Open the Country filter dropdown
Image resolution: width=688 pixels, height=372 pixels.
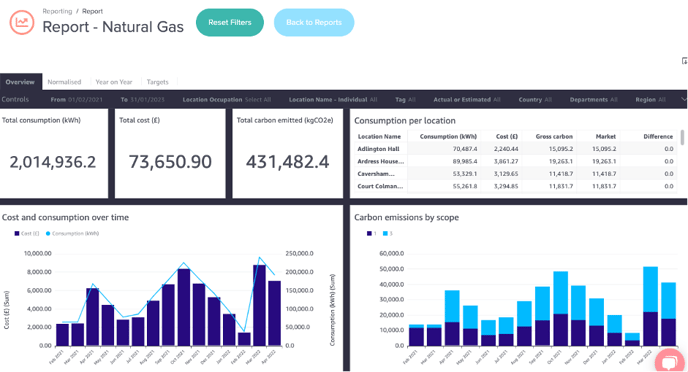(x=535, y=100)
